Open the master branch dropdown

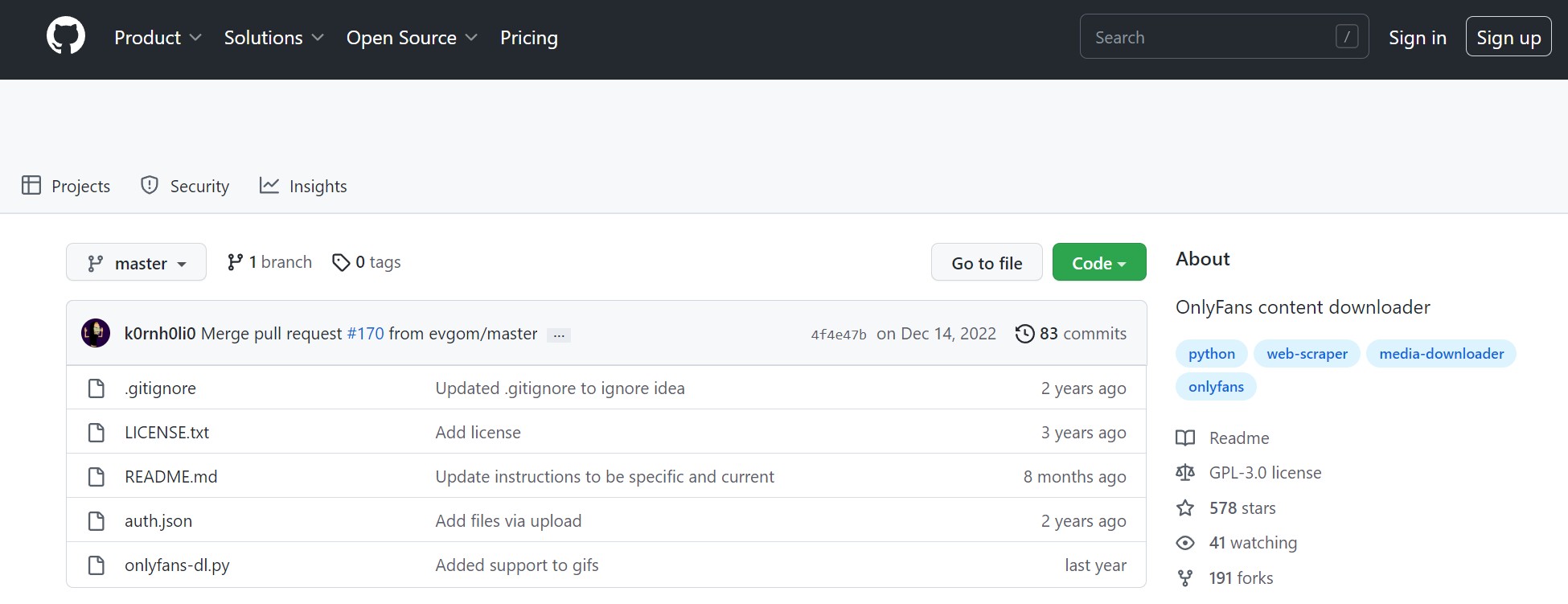coord(136,262)
